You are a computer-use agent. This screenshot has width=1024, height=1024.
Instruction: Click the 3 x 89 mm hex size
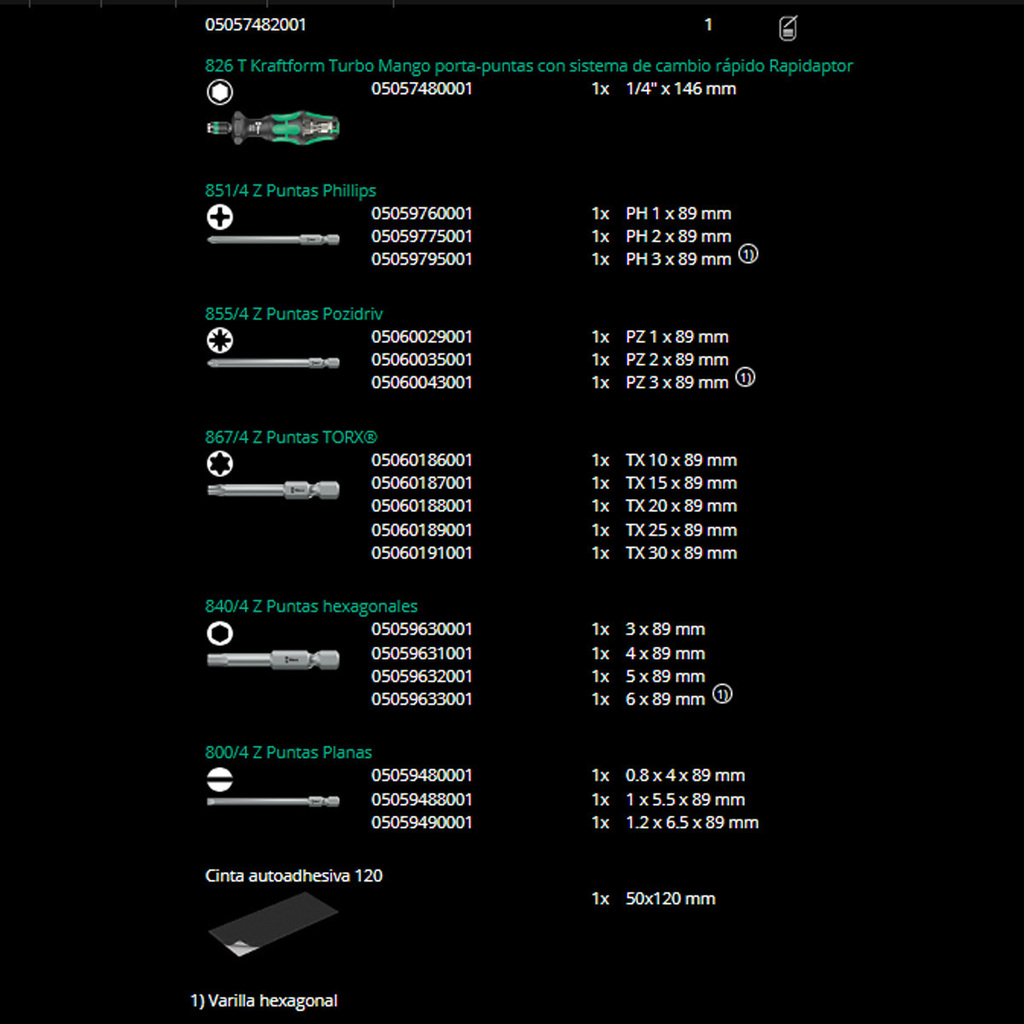665,630
